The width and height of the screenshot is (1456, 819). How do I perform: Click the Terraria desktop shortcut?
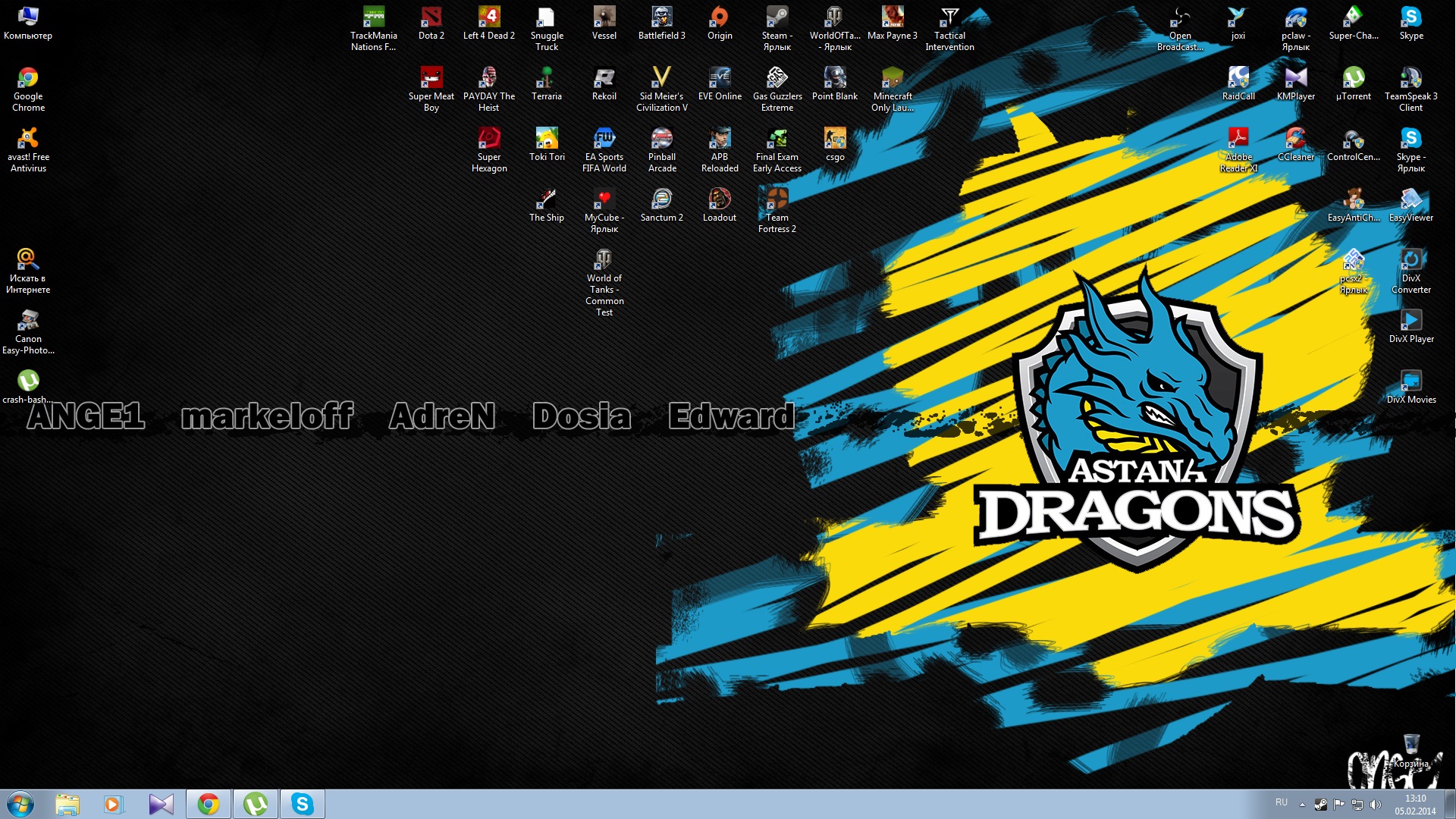pos(546,79)
